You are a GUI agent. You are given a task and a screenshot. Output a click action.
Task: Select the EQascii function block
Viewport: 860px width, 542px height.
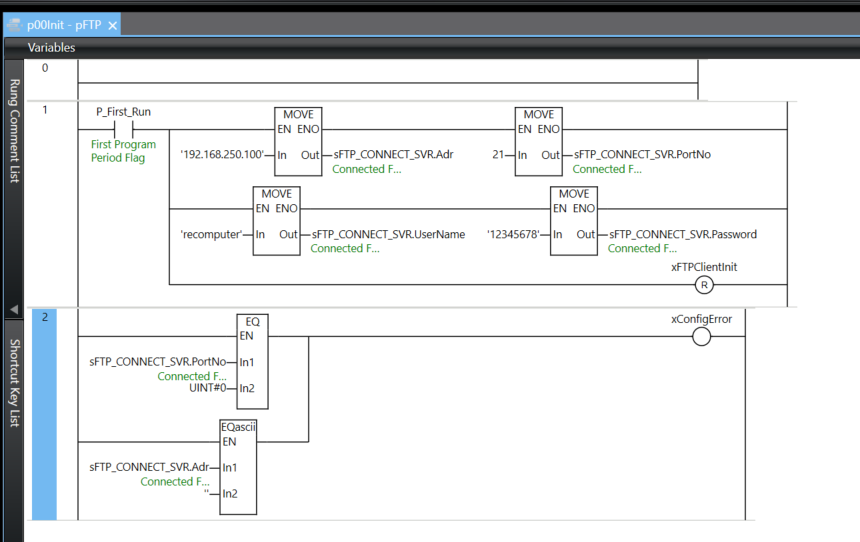pos(239,468)
